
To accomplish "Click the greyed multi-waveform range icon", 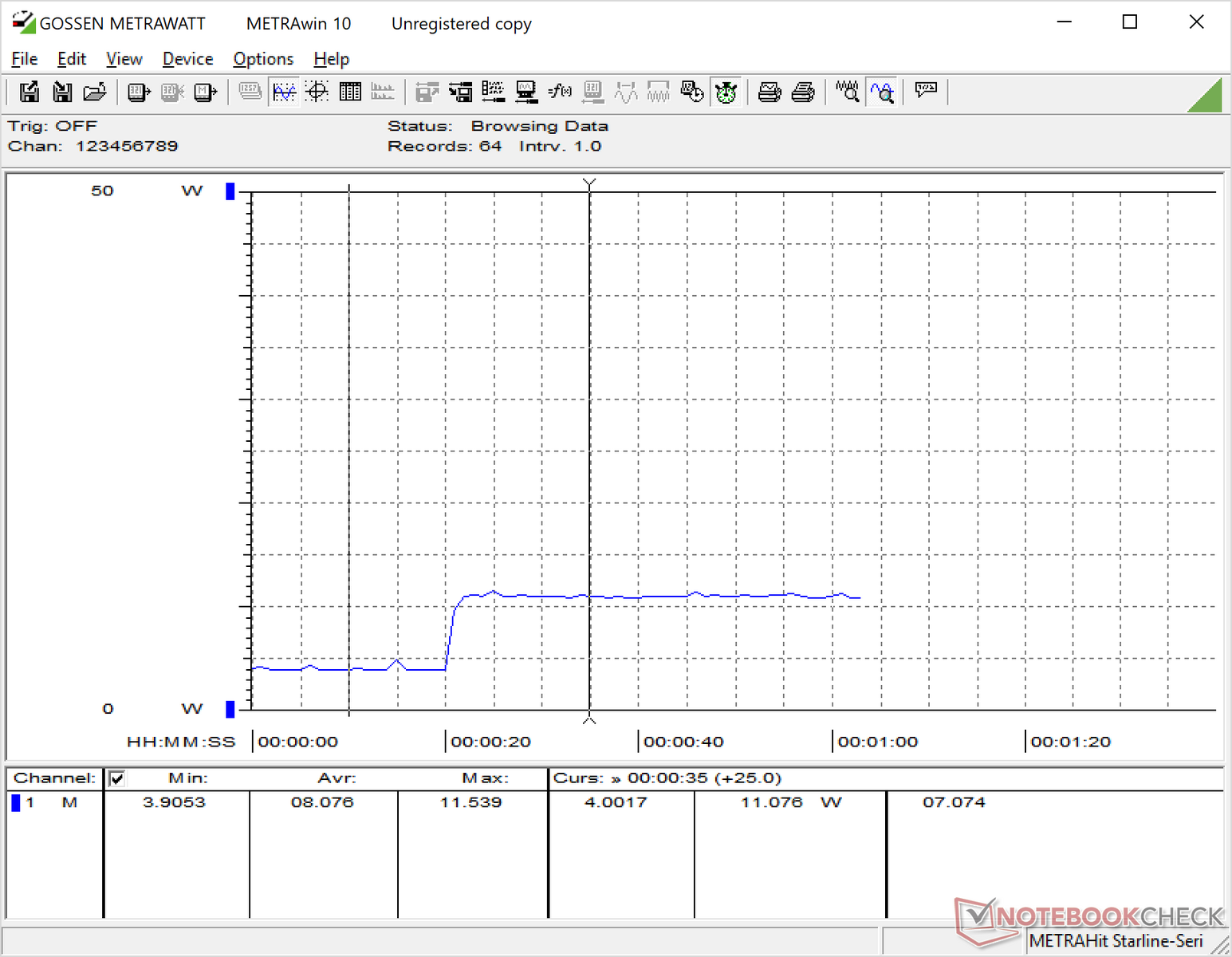I will (659, 93).
